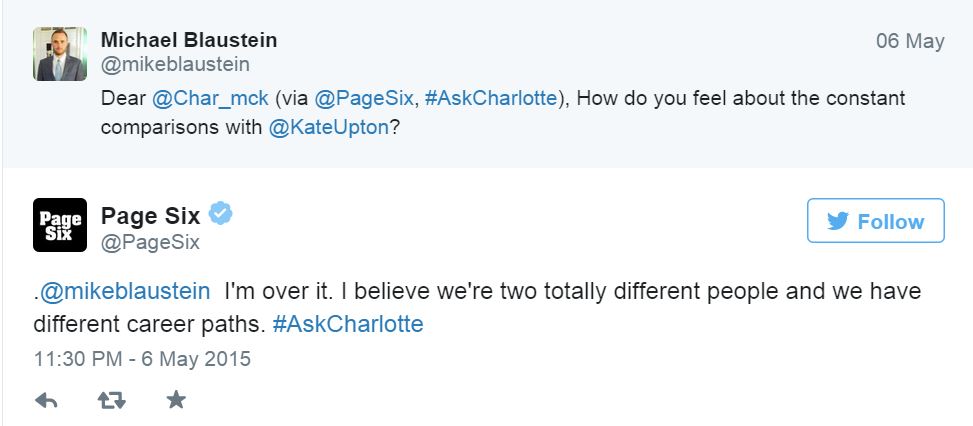The width and height of the screenshot is (973, 426).
Task: Click the @PageSix handle below the account name
Action: coord(151,242)
